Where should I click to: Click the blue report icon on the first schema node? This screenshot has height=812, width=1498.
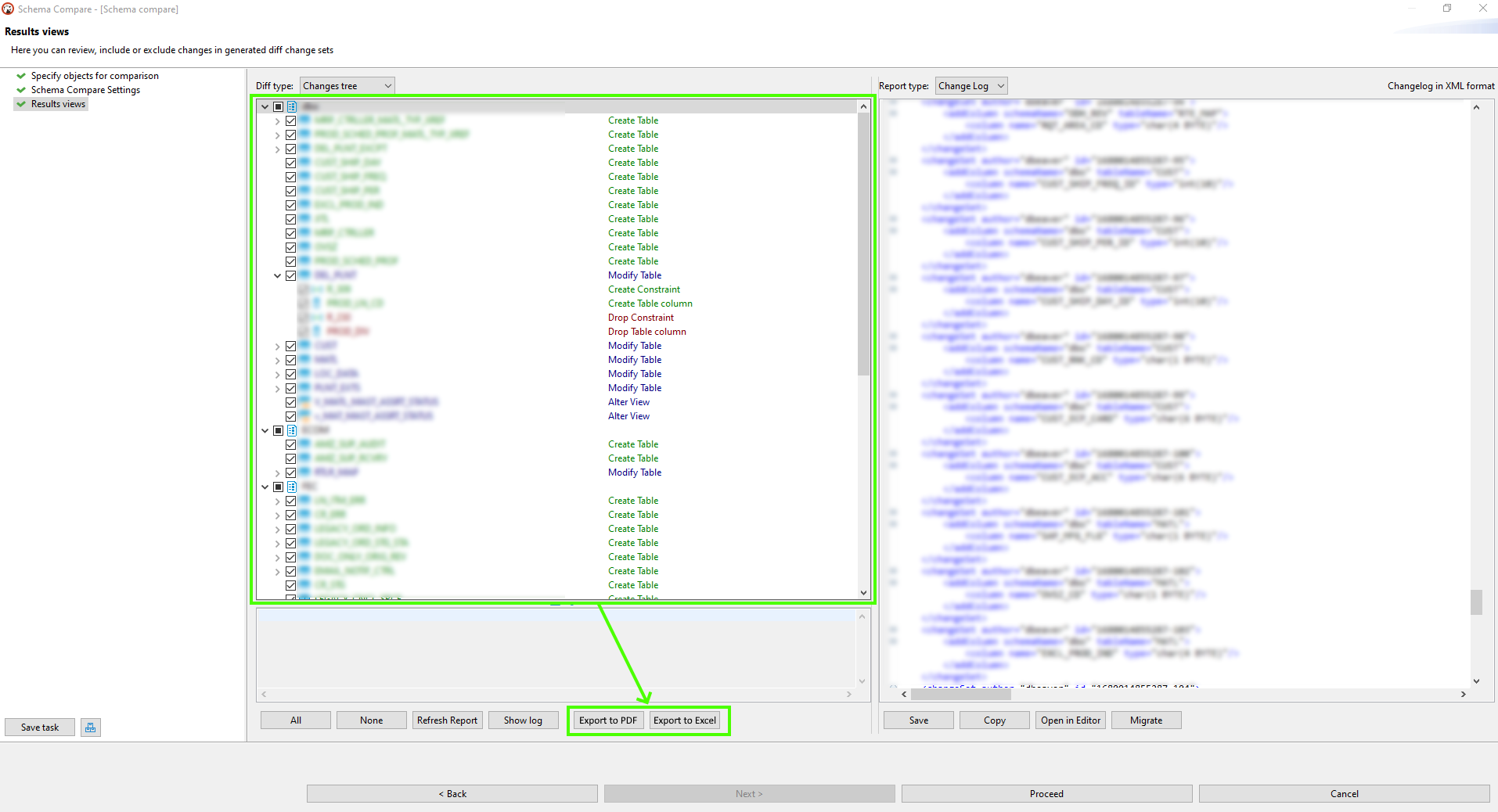pyautogui.click(x=291, y=106)
